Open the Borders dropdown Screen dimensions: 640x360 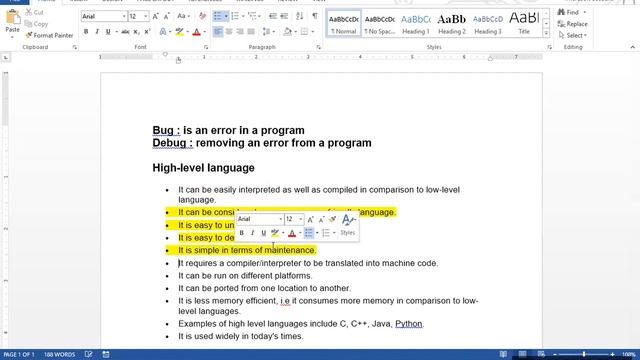[x=313, y=31]
